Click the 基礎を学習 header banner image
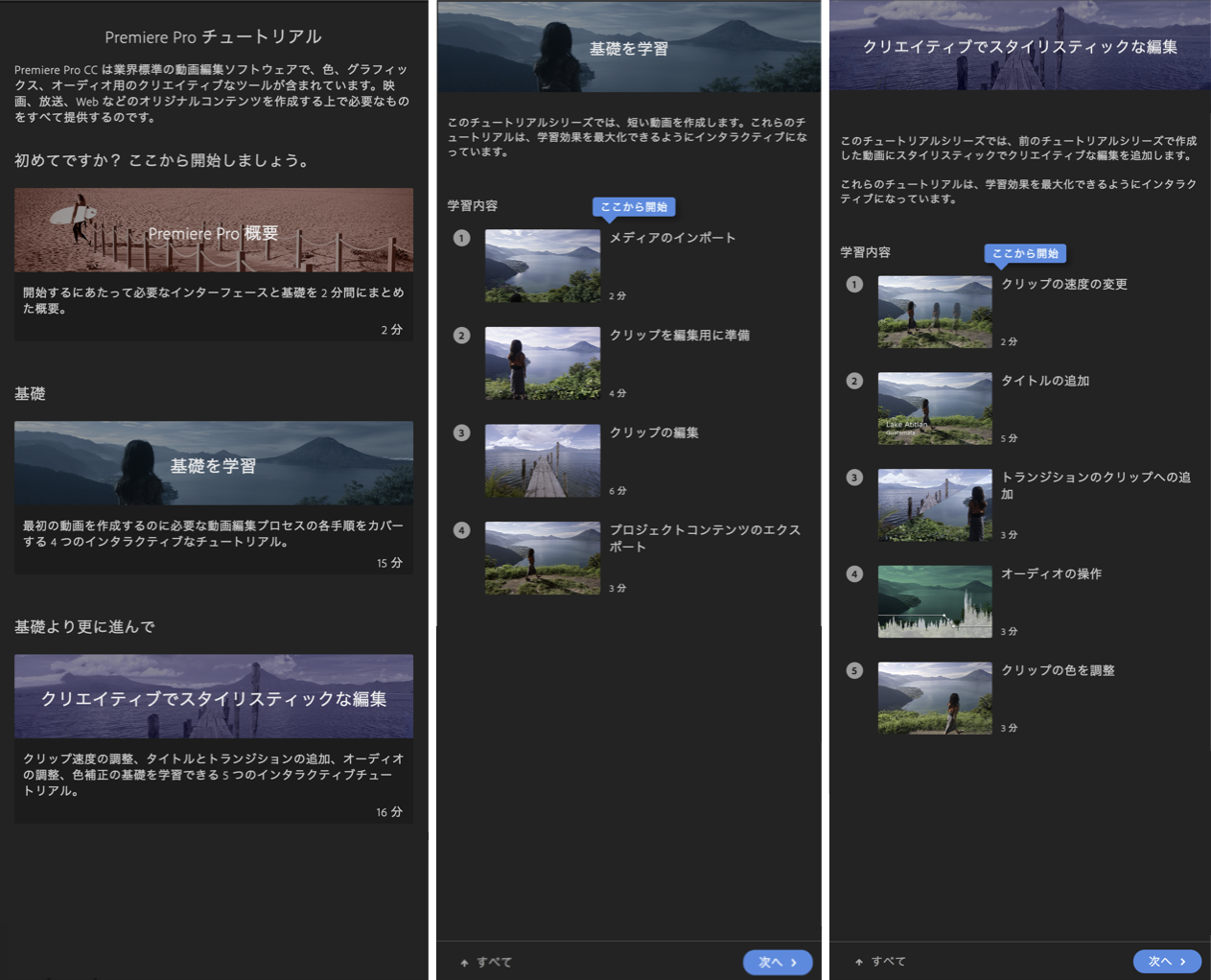Screen dimensions: 1211x980 tap(629, 47)
